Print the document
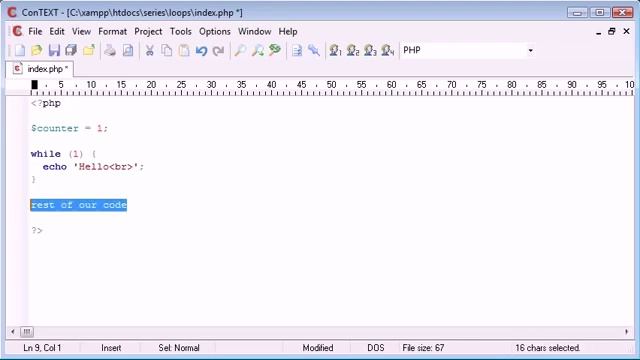 110,51
